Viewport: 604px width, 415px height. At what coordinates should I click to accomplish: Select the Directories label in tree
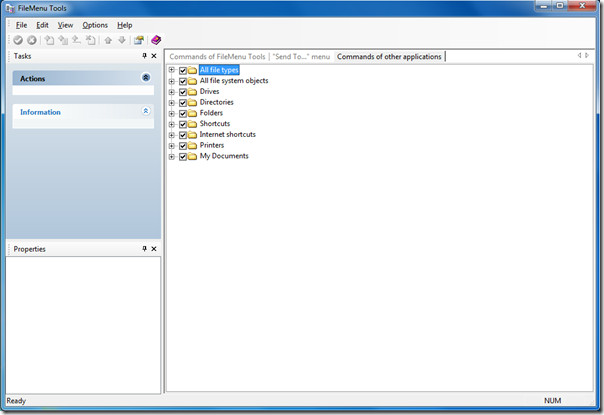pyautogui.click(x=216, y=102)
